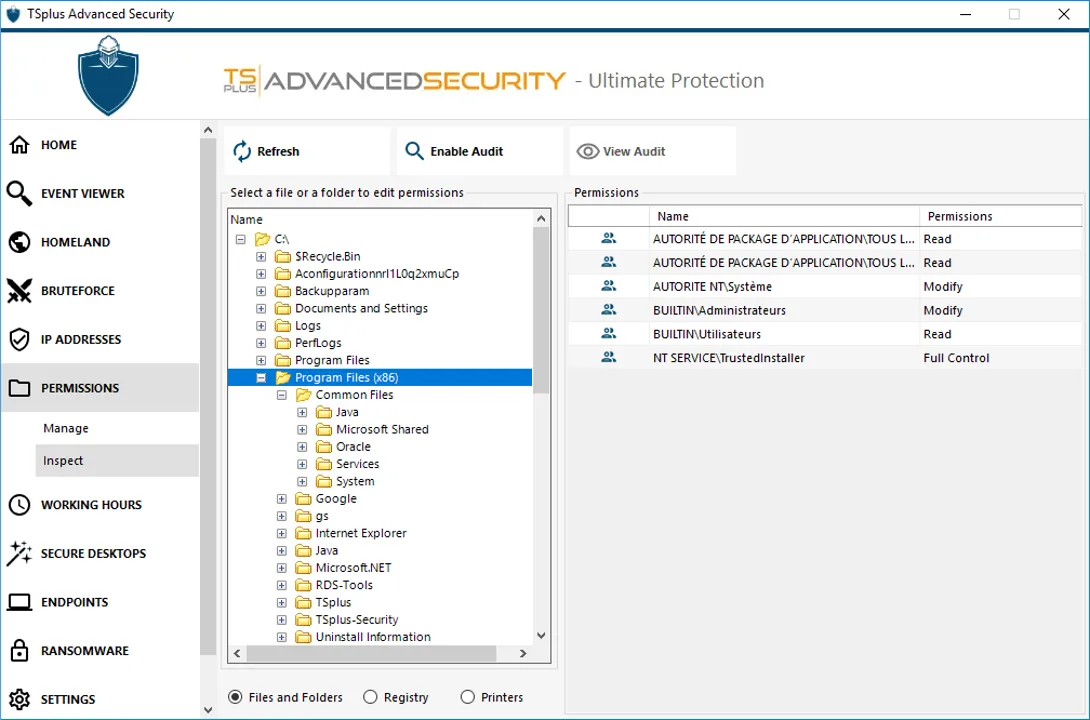Click the TSplus knight shield logo
Viewport: 1090px width, 720px height.
(x=108, y=75)
